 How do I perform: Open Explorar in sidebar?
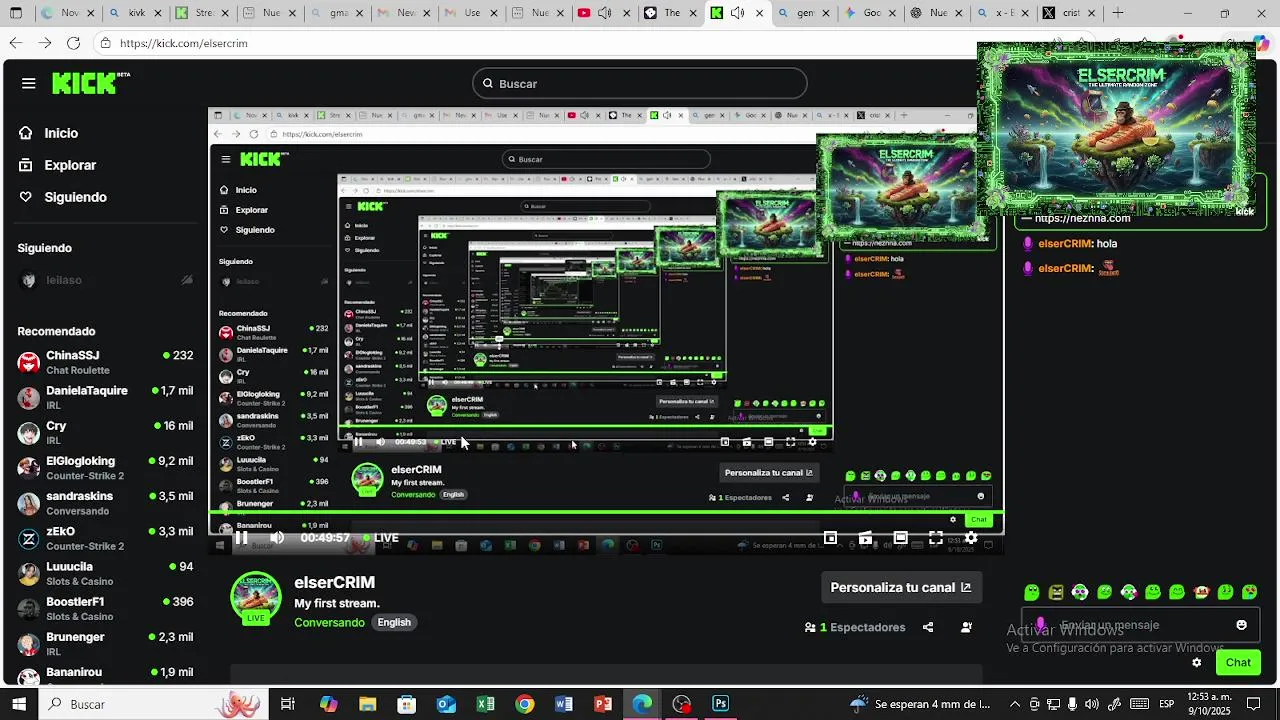[70, 165]
